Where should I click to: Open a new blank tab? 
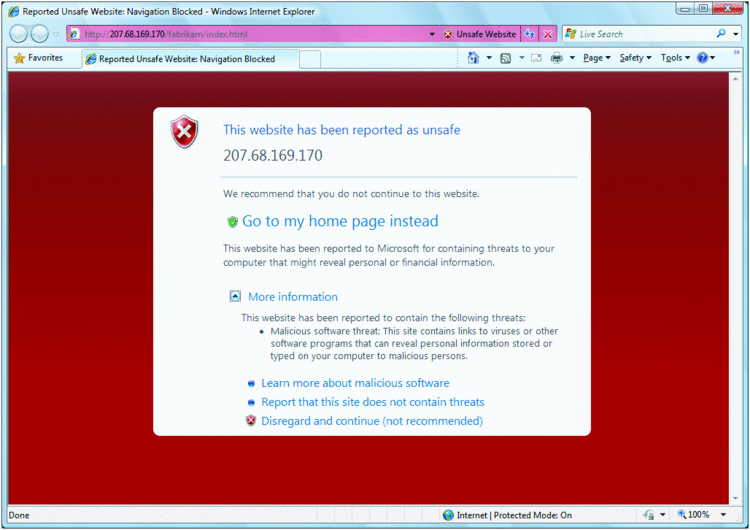click(310, 59)
